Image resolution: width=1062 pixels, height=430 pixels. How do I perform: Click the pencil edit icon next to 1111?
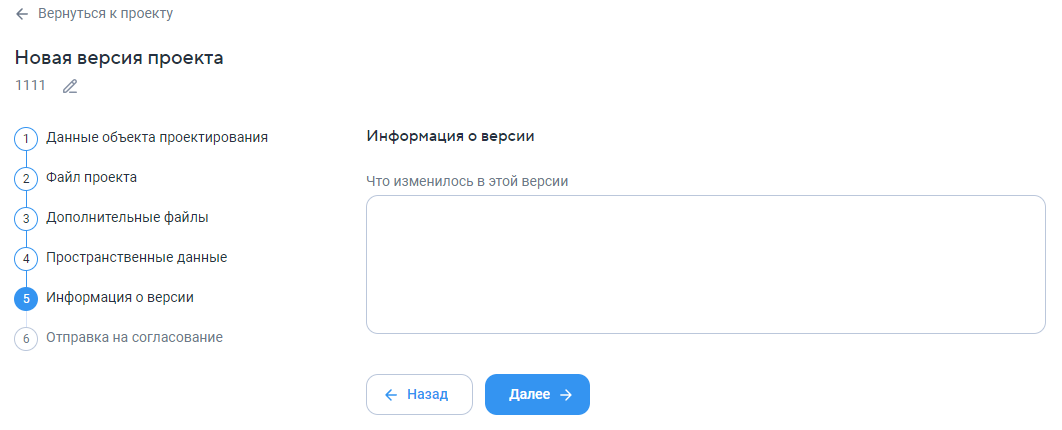pyautogui.click(x=70, y=87)
